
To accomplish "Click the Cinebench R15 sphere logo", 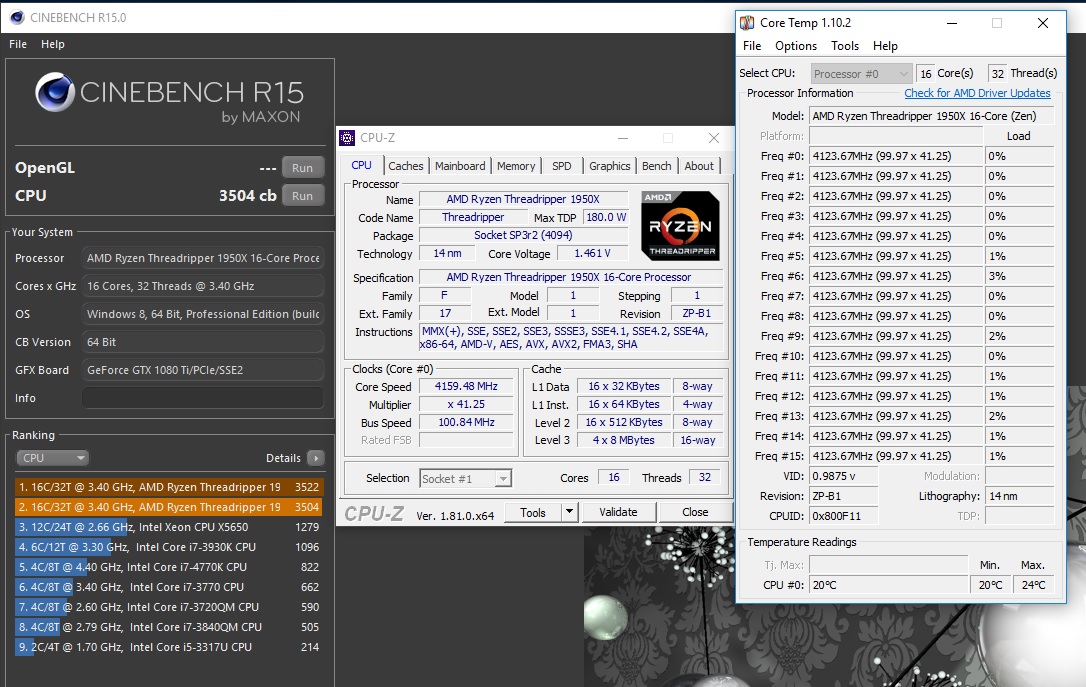I will pyautogui.click(x=55, y=92).
